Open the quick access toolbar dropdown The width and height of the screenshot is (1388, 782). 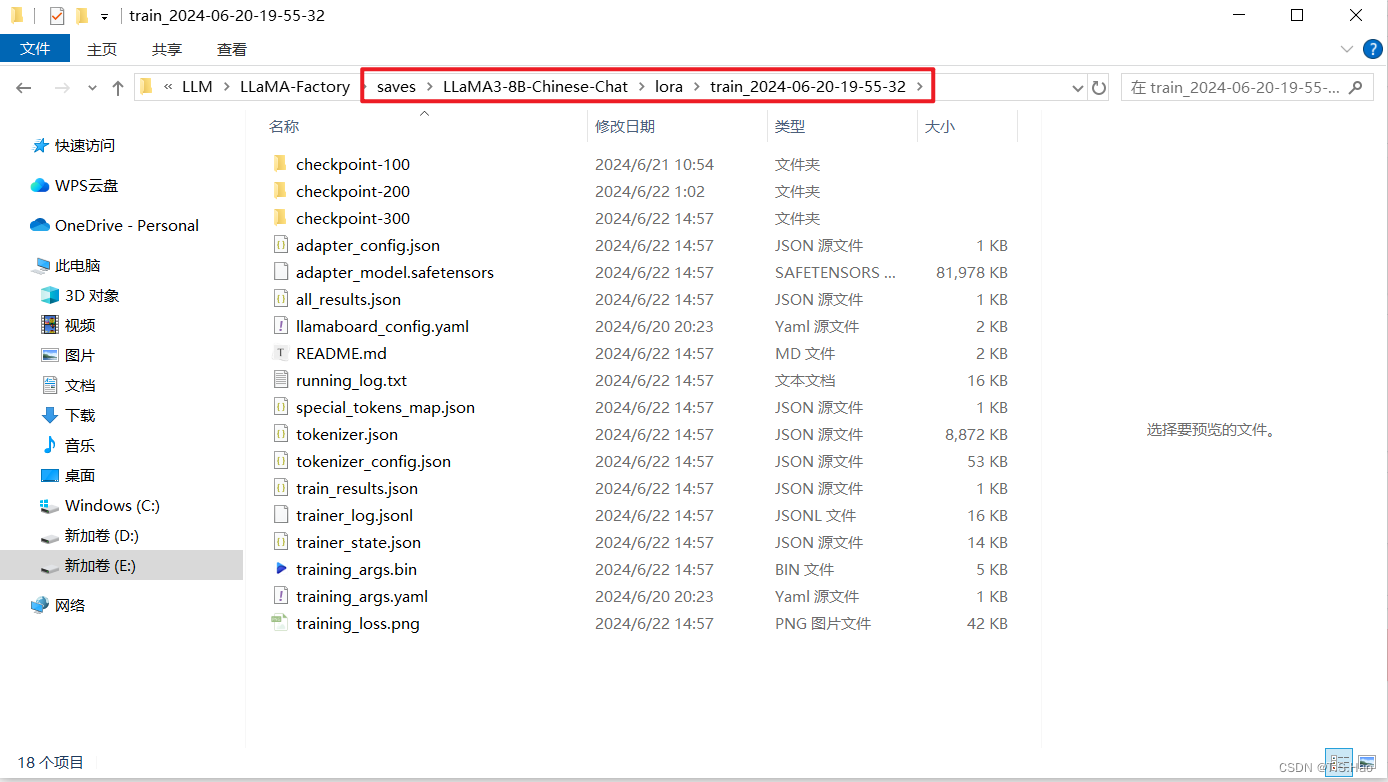(x=104, y=17)
